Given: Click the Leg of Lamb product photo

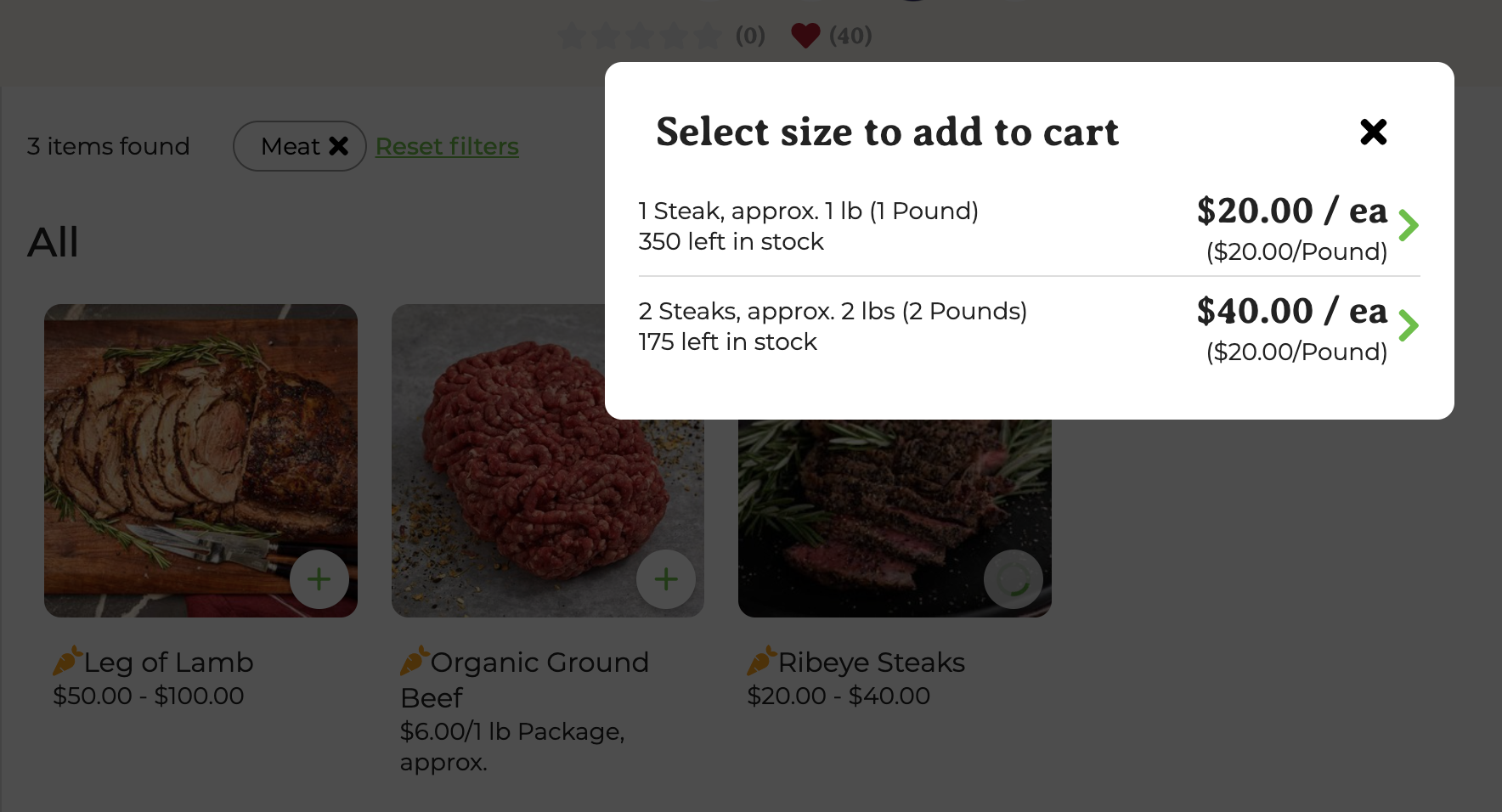Looking at the screenshot, I should click(x=200, y=442).
